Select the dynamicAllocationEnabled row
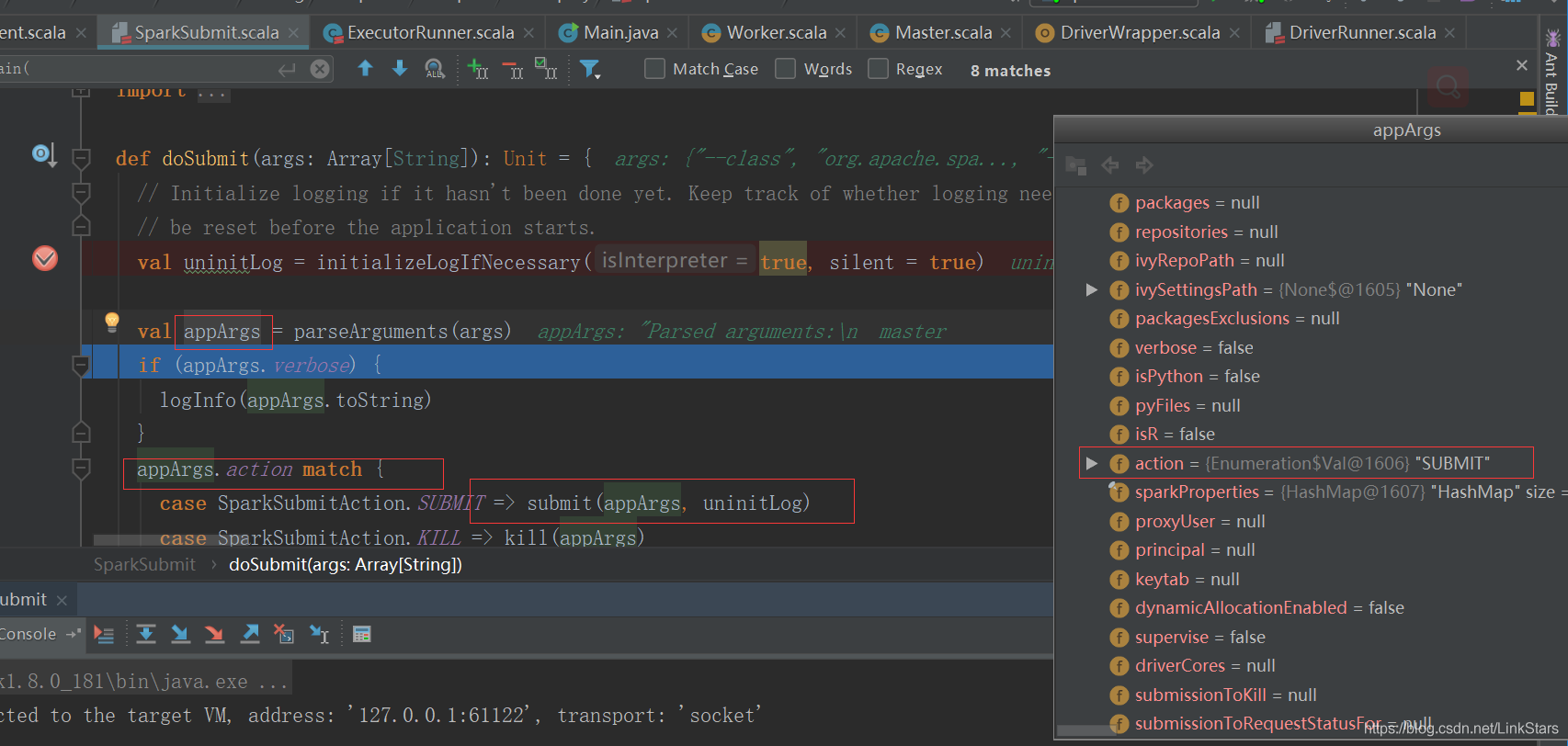This screenshot has height=746, width=1568. [1312, 608]
